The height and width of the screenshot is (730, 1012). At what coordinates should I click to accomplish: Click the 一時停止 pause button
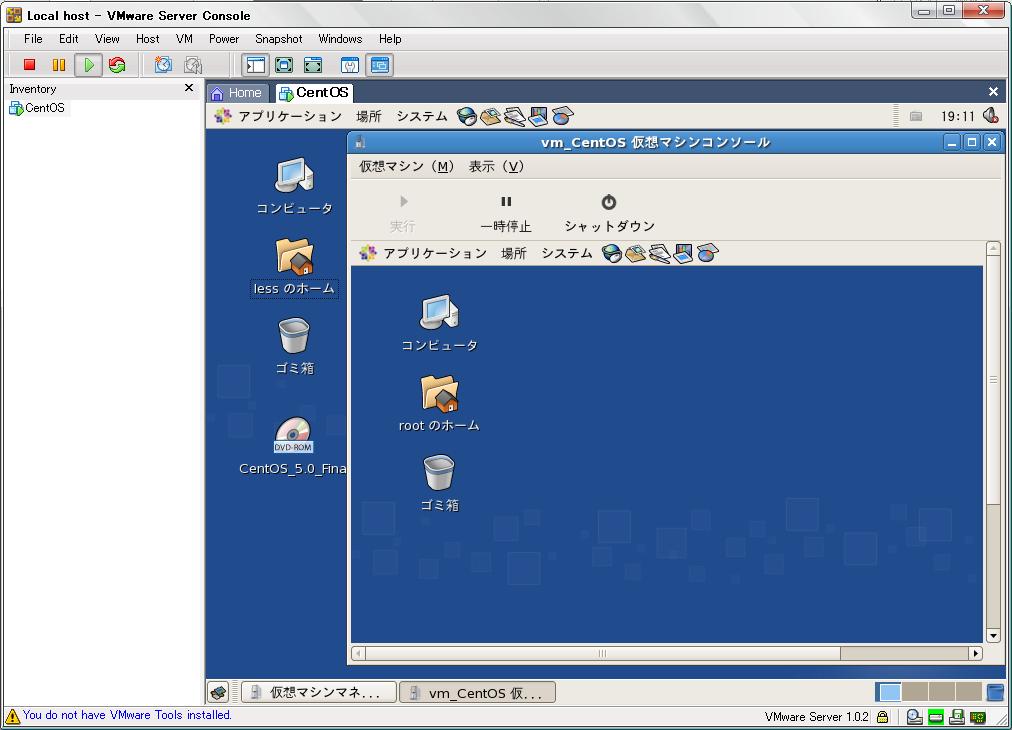click(506, 214)
